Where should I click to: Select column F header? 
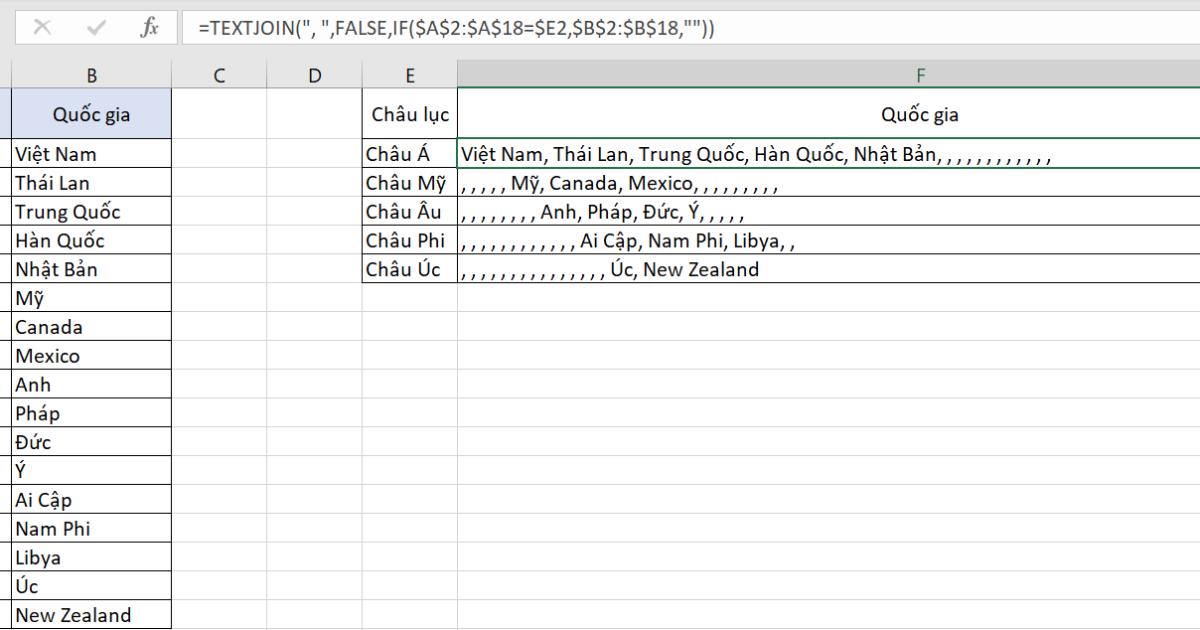point(920,72)
